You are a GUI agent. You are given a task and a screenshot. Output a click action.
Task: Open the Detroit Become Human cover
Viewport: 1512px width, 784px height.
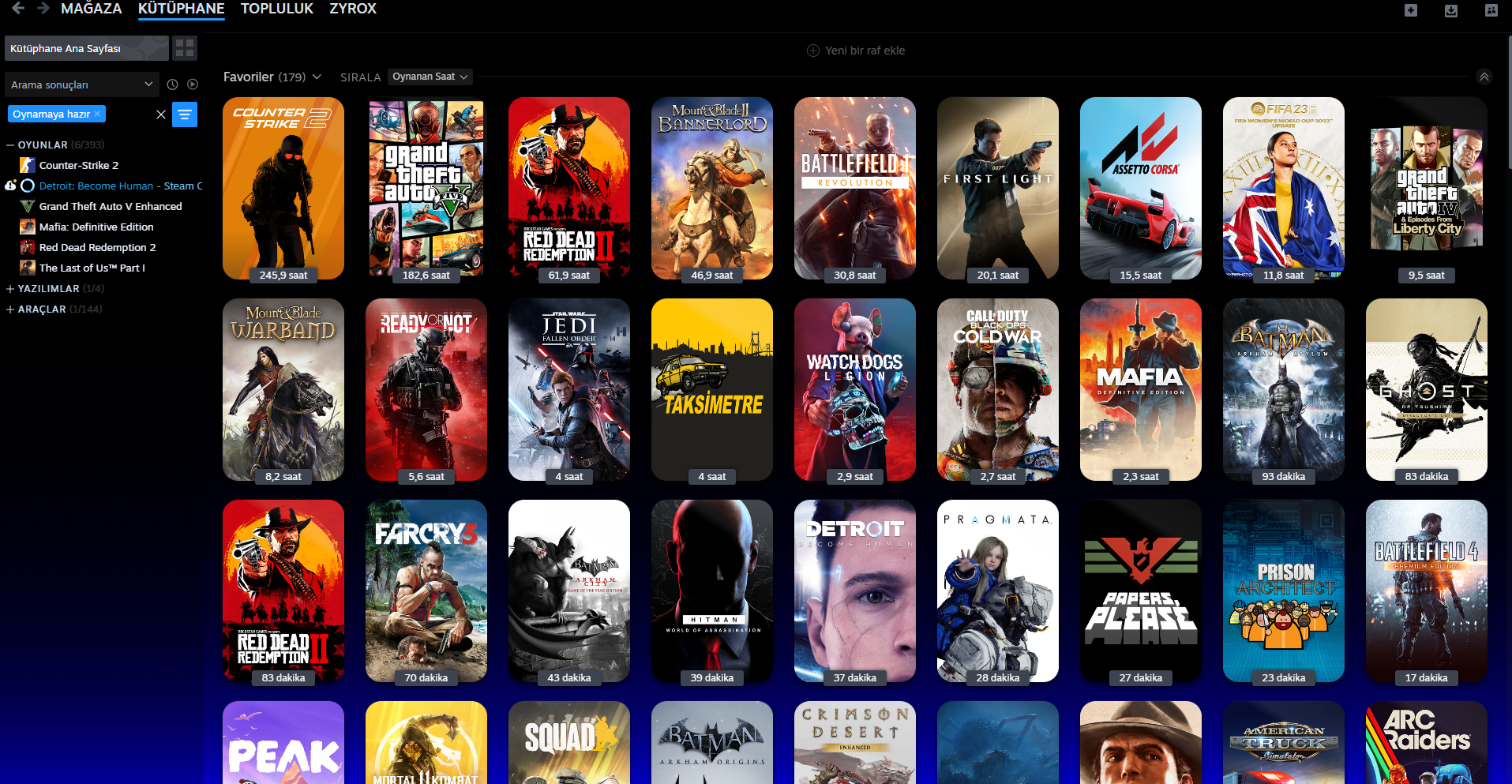(x=855, y=591)
